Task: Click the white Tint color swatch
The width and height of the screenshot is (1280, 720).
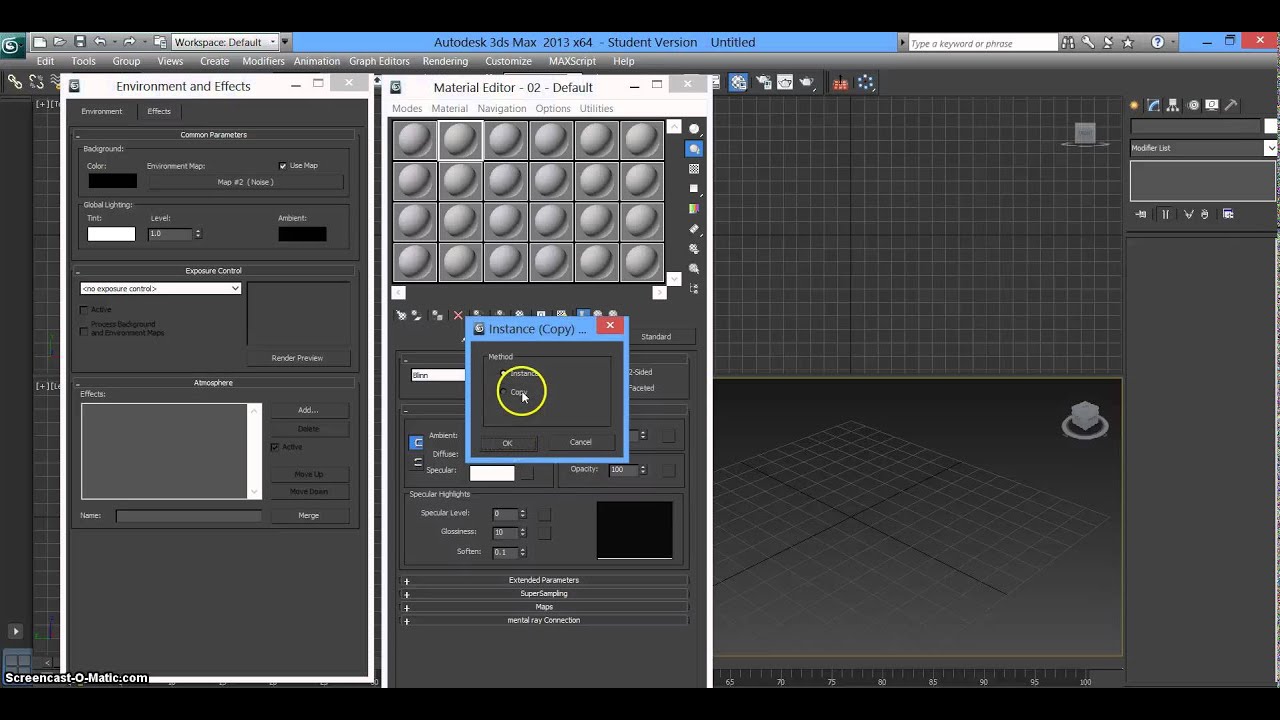Action: (x=111, y=234)
